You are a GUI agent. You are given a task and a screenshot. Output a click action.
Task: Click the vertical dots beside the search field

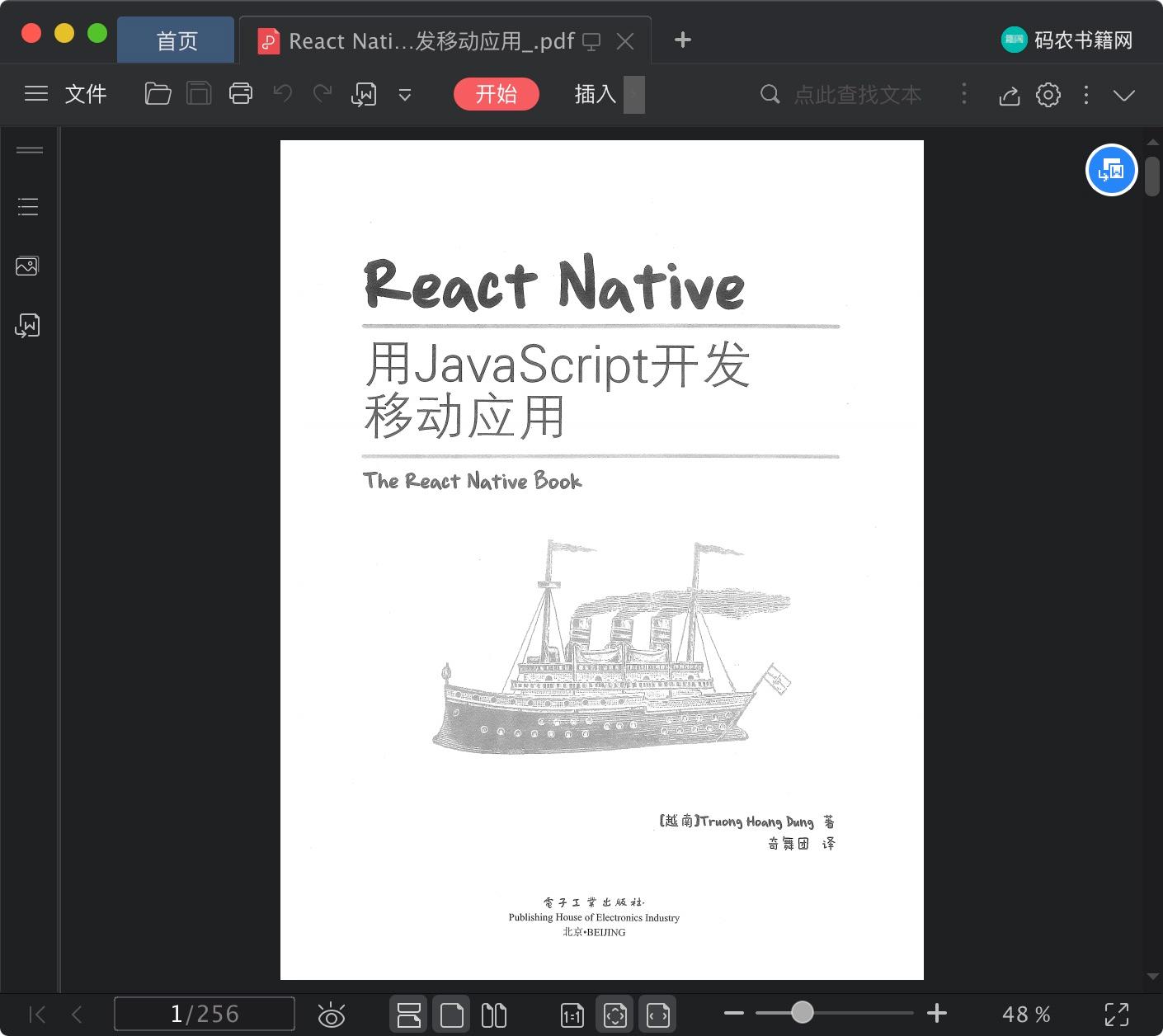[963, 94]
